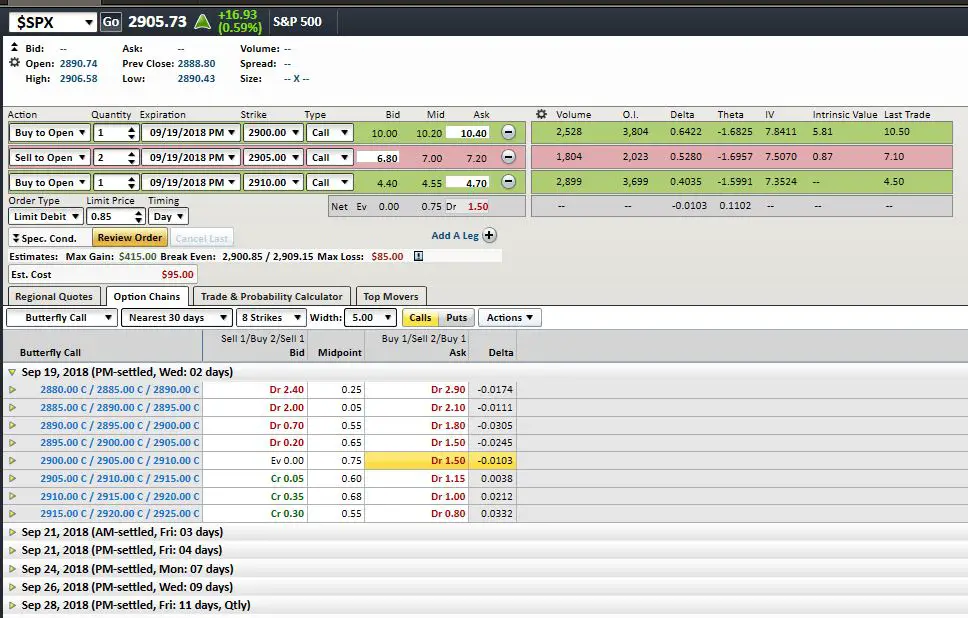968x618 pixels.
Task: Expand row 2915.00 C / 2920.00 C / 2925.00 C
Action: 12,514
